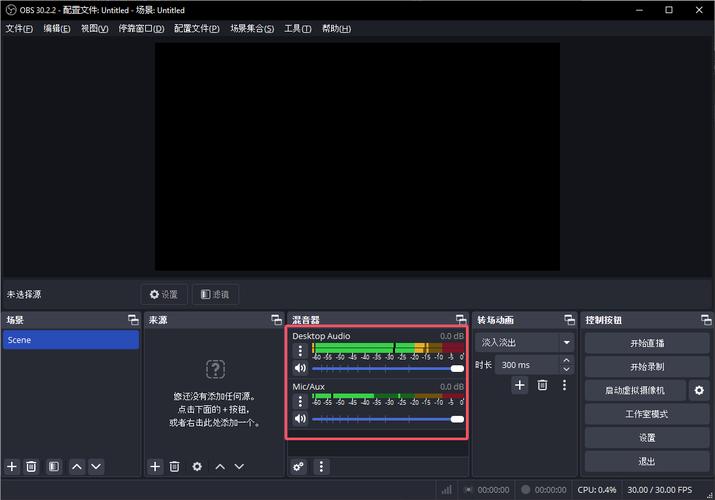The height and width of the screenshot is (500, 715).
Task: Add a new source with plus button
Action: tap(155, 466)
